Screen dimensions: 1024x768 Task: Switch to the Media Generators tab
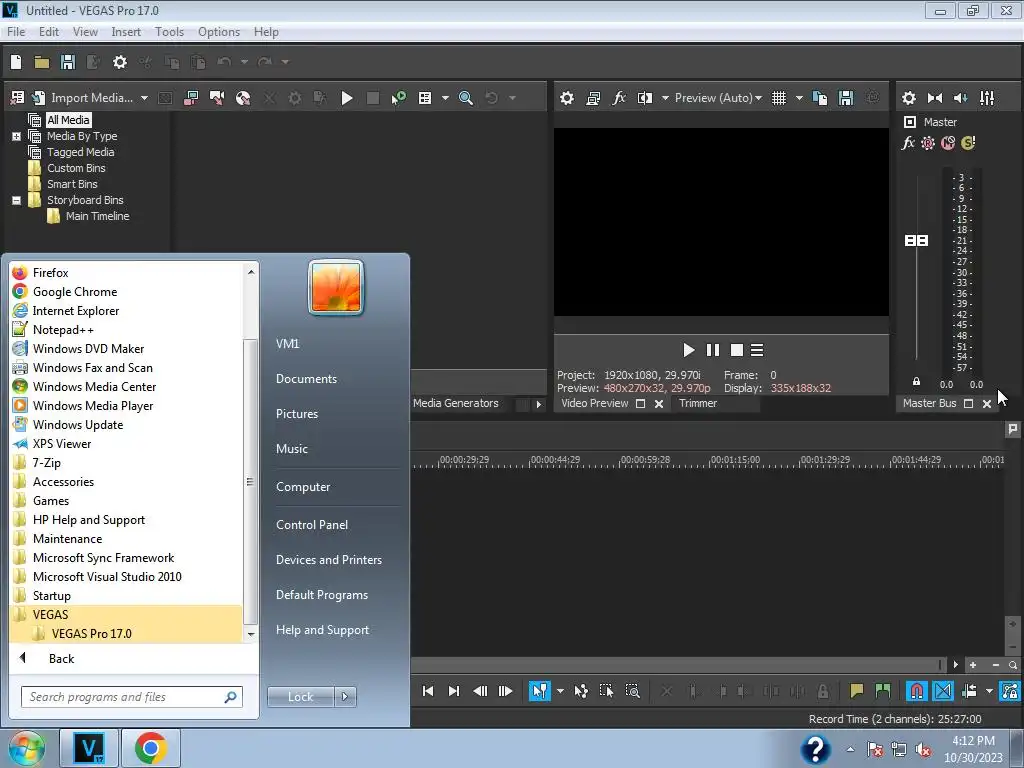[455, 404]
